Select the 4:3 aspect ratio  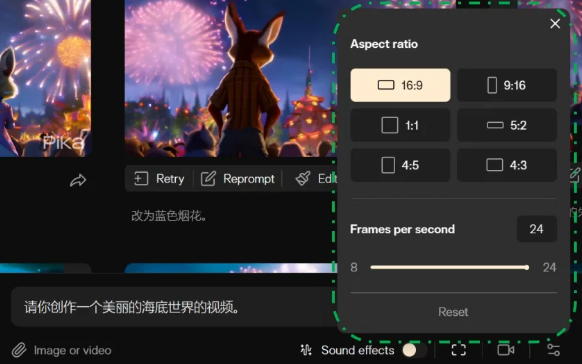pos(507,165)
